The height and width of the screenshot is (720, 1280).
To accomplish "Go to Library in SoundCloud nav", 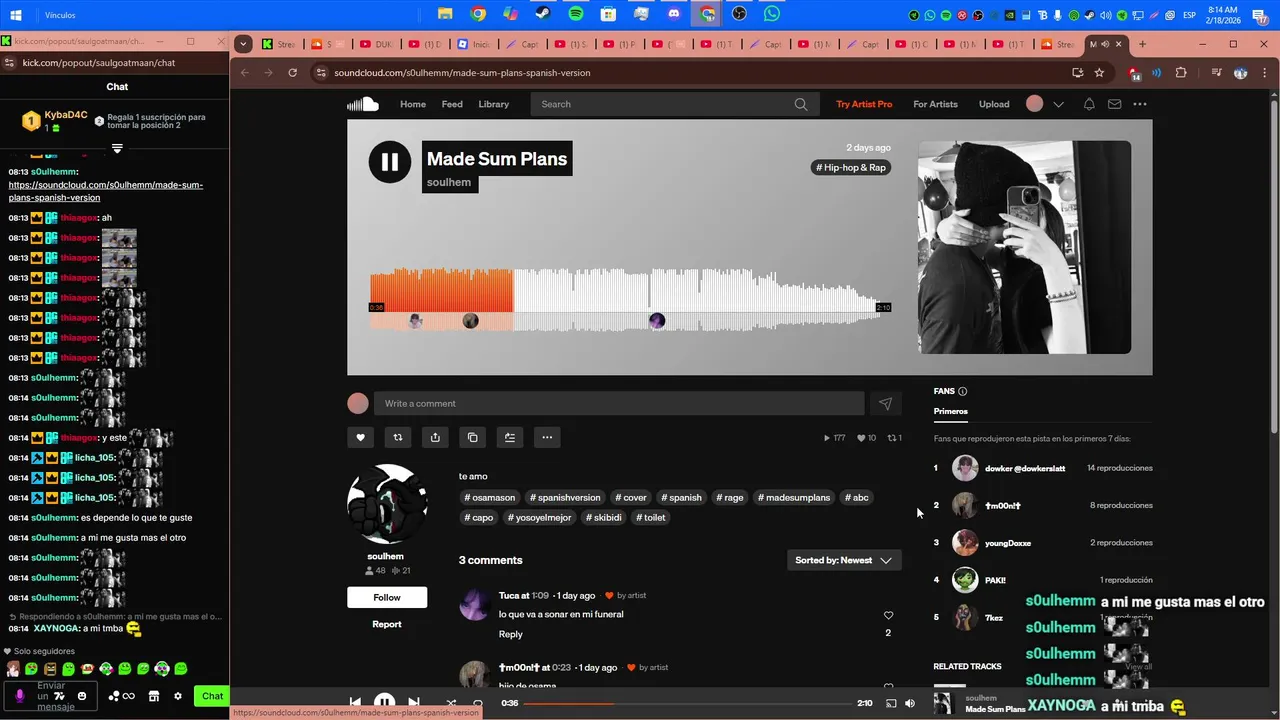I will pos(493,104).
